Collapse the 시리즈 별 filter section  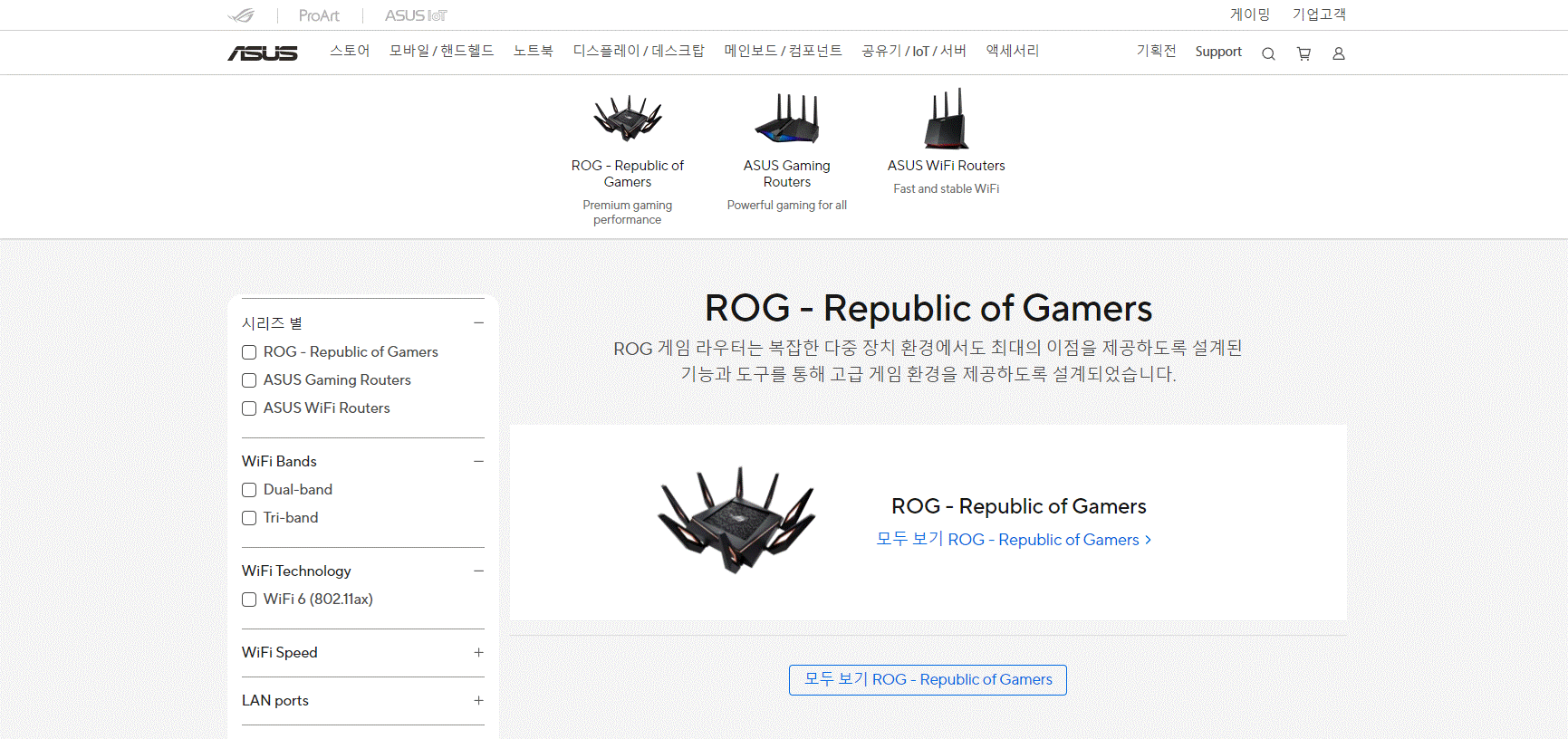(478, 323)
